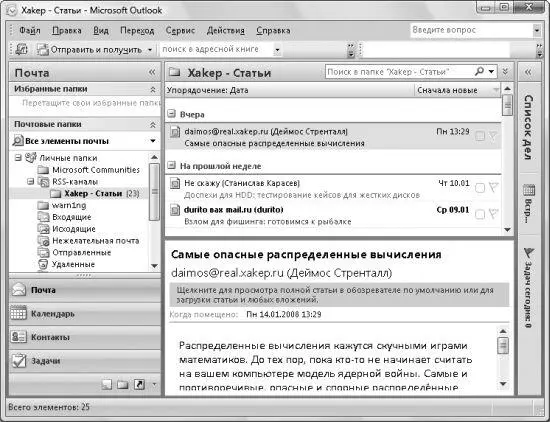
Task: Collapse the Вчера message group
Action: 171,114
